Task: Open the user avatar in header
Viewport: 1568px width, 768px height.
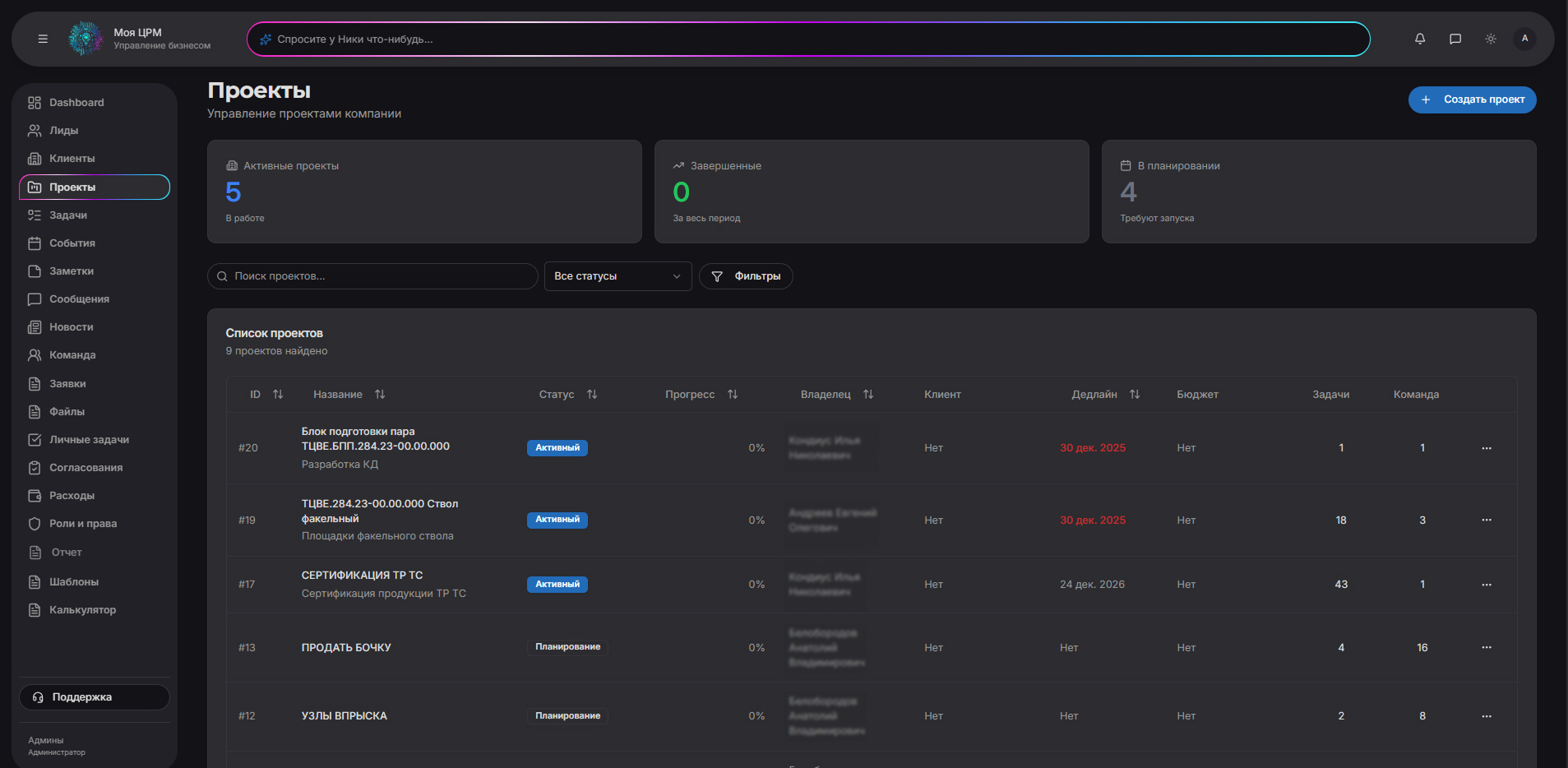Action: click(1524, 39)
